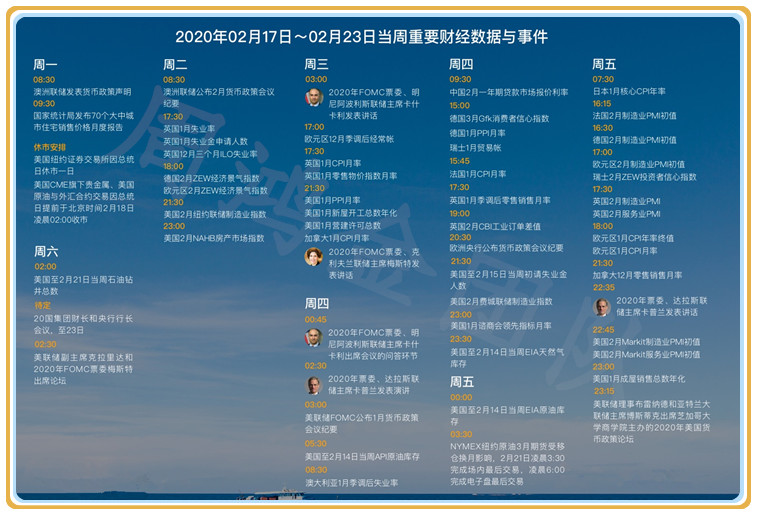
Task: Open the 加拿大12月零售销售月率 entry
Action: pos(637,275)
